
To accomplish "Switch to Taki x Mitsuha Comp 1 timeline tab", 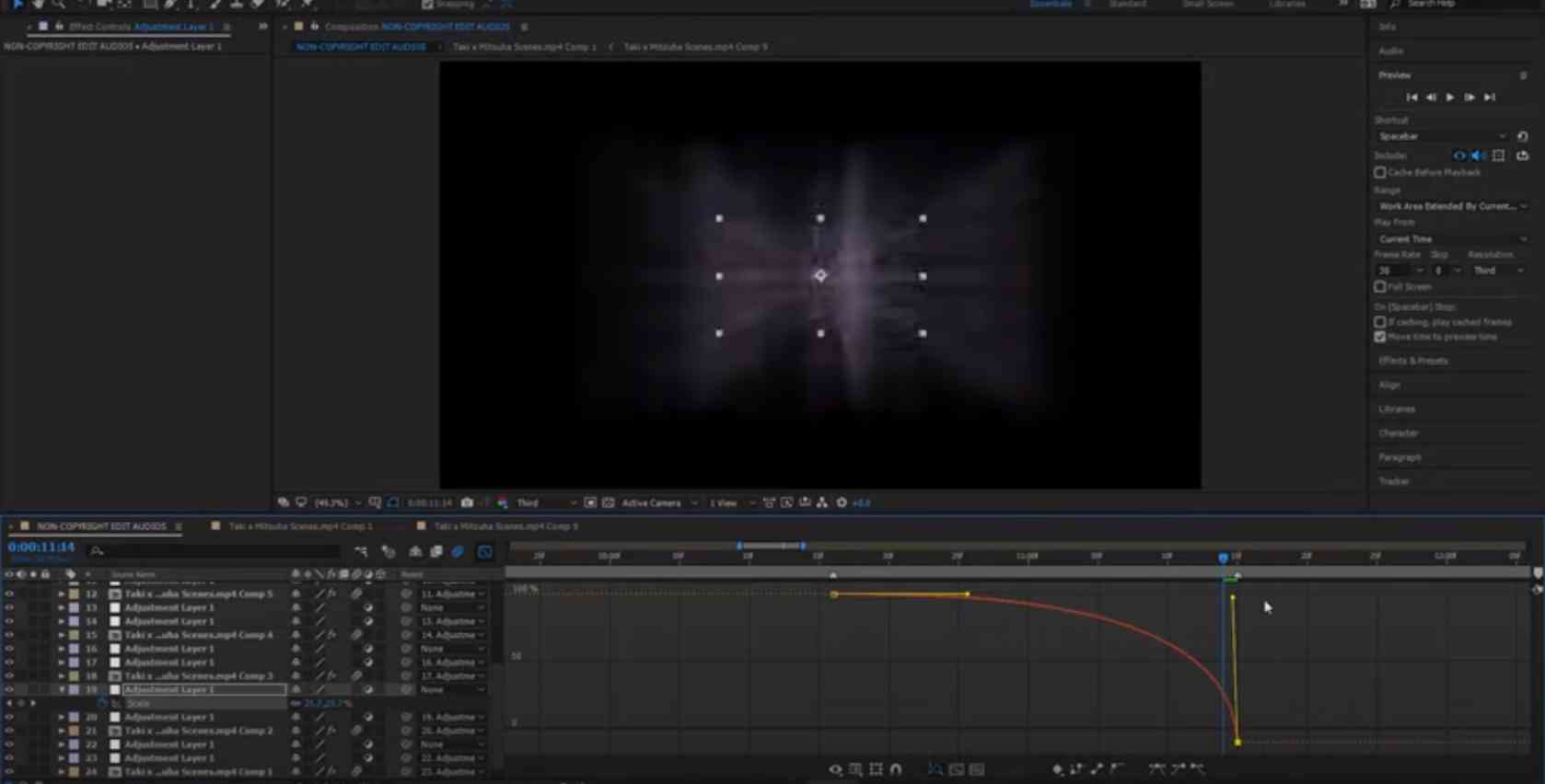I will (300, 526).
